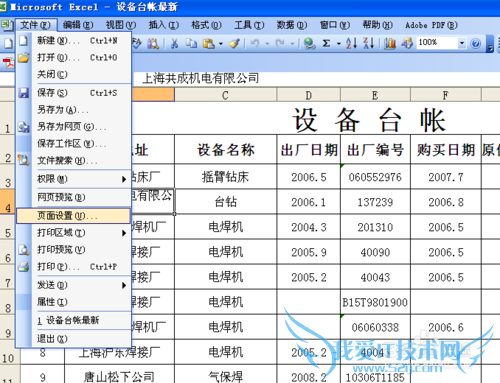Click the Paste clipboard icon
The height and width of the screenshot is (383, 500).
click(209, 43)
